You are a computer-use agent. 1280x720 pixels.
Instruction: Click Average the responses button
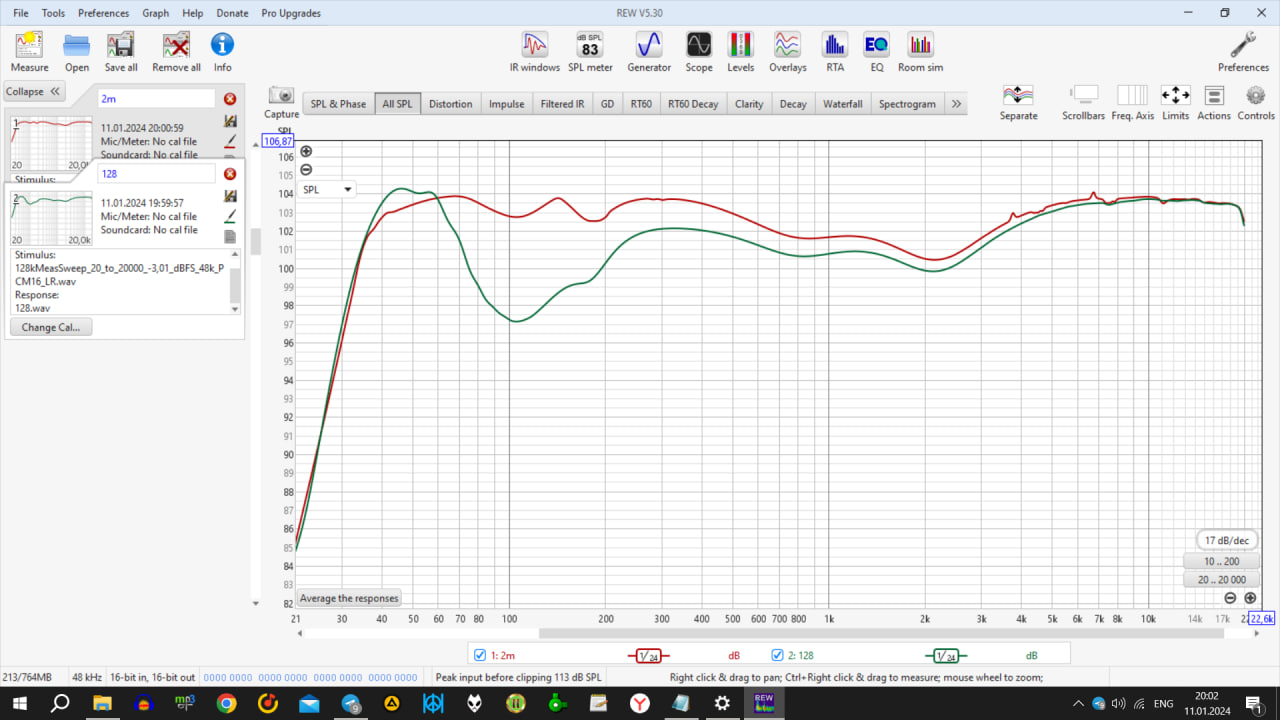(349, 598)
